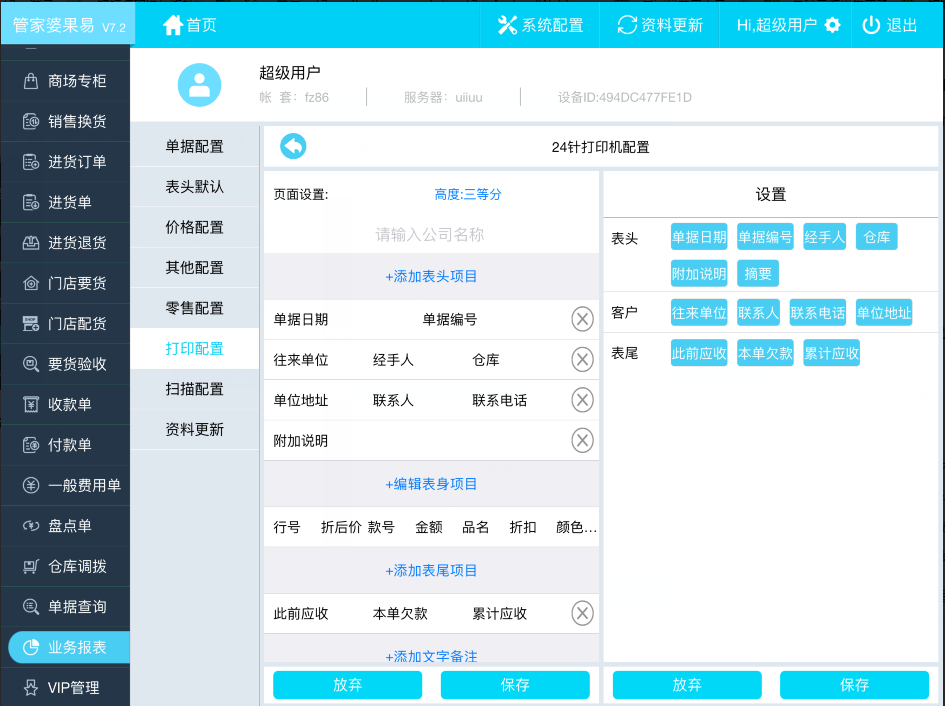Expand +添加表头项目
Image resolution: width=945 pixels, height=706 pixels.
(431, 276)
